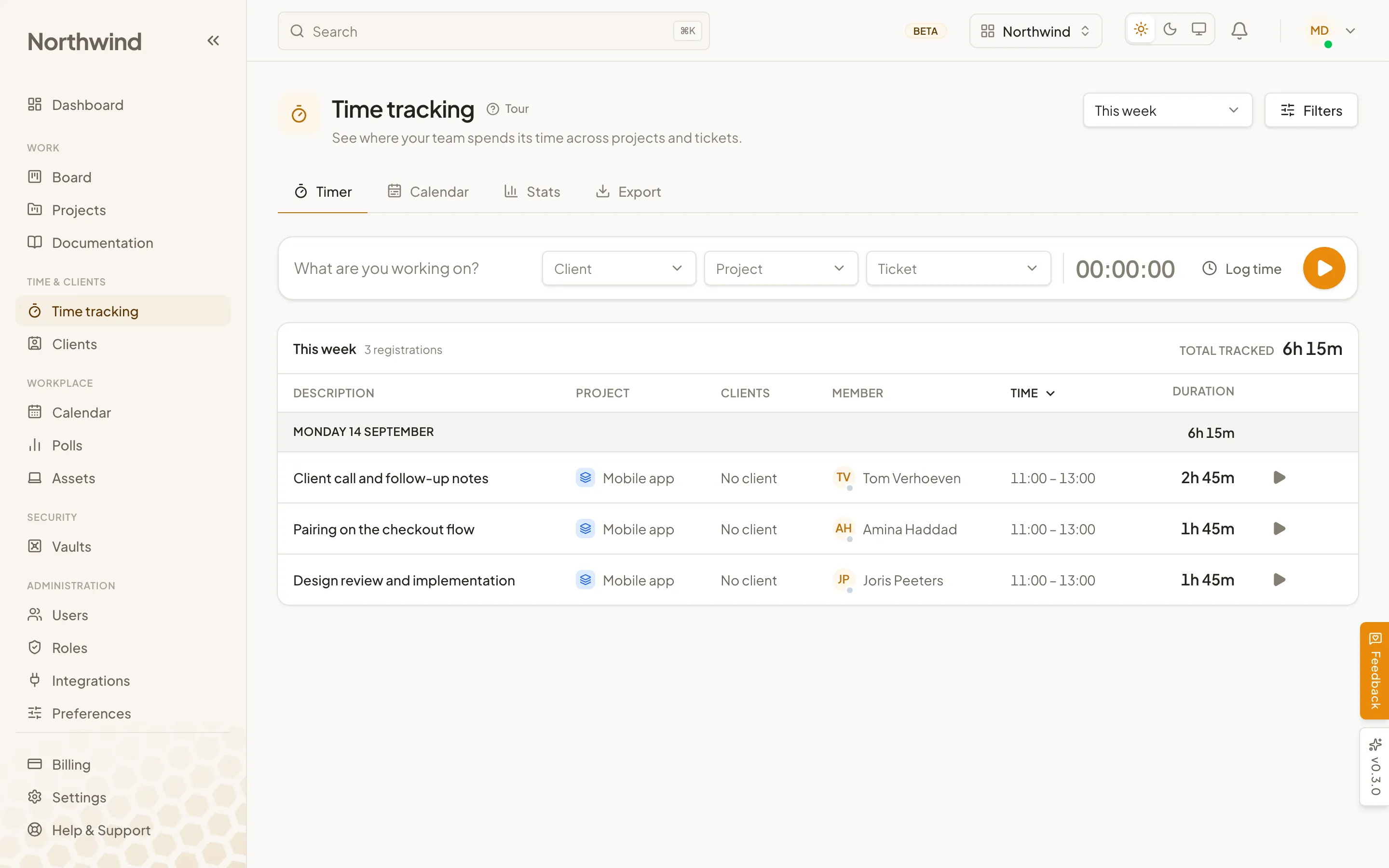The height and width of the screenshot is (868, 1389).
Task: Open Billing page
Action: [123, 765]
